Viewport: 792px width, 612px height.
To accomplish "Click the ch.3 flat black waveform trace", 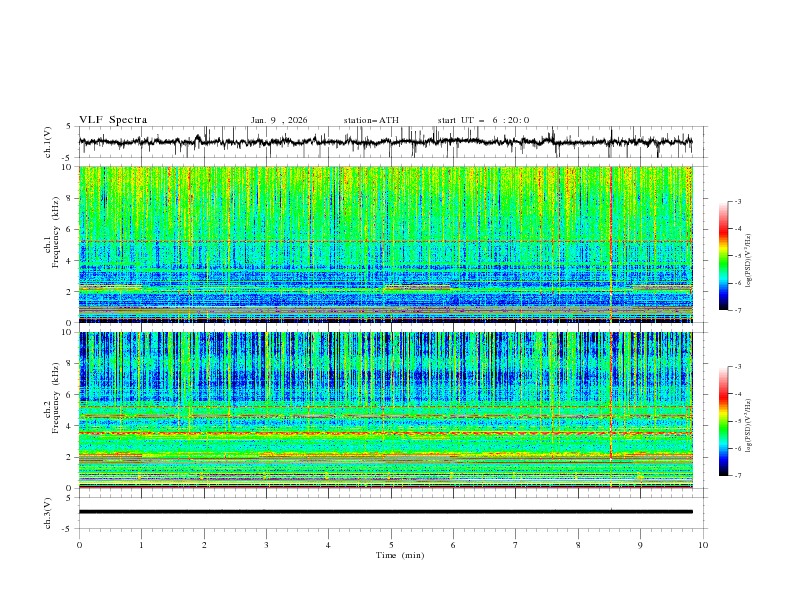I will pyautogui.click(x=385, y=512).
